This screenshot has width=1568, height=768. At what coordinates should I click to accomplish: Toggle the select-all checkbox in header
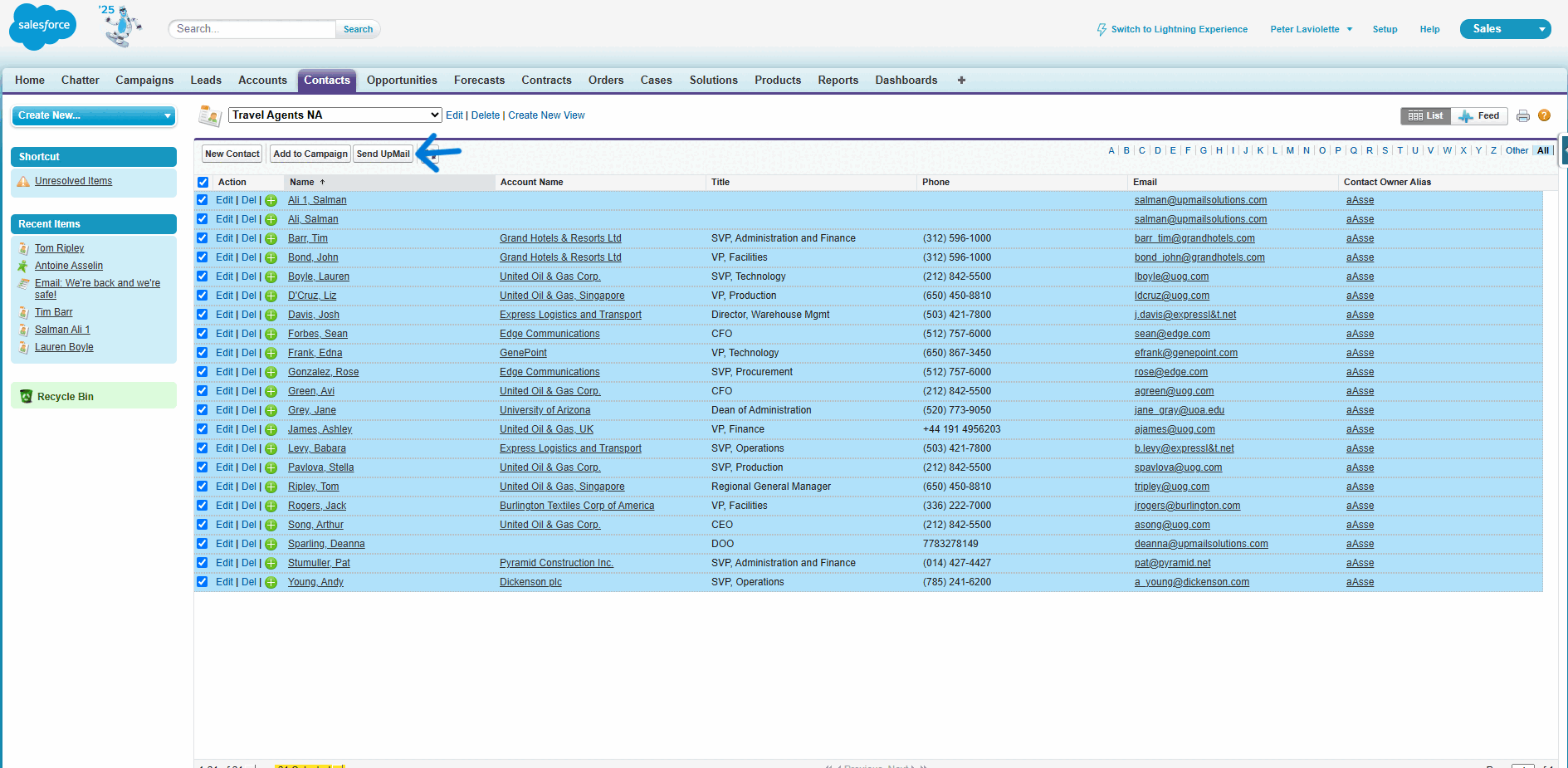(x=203, y=183)
